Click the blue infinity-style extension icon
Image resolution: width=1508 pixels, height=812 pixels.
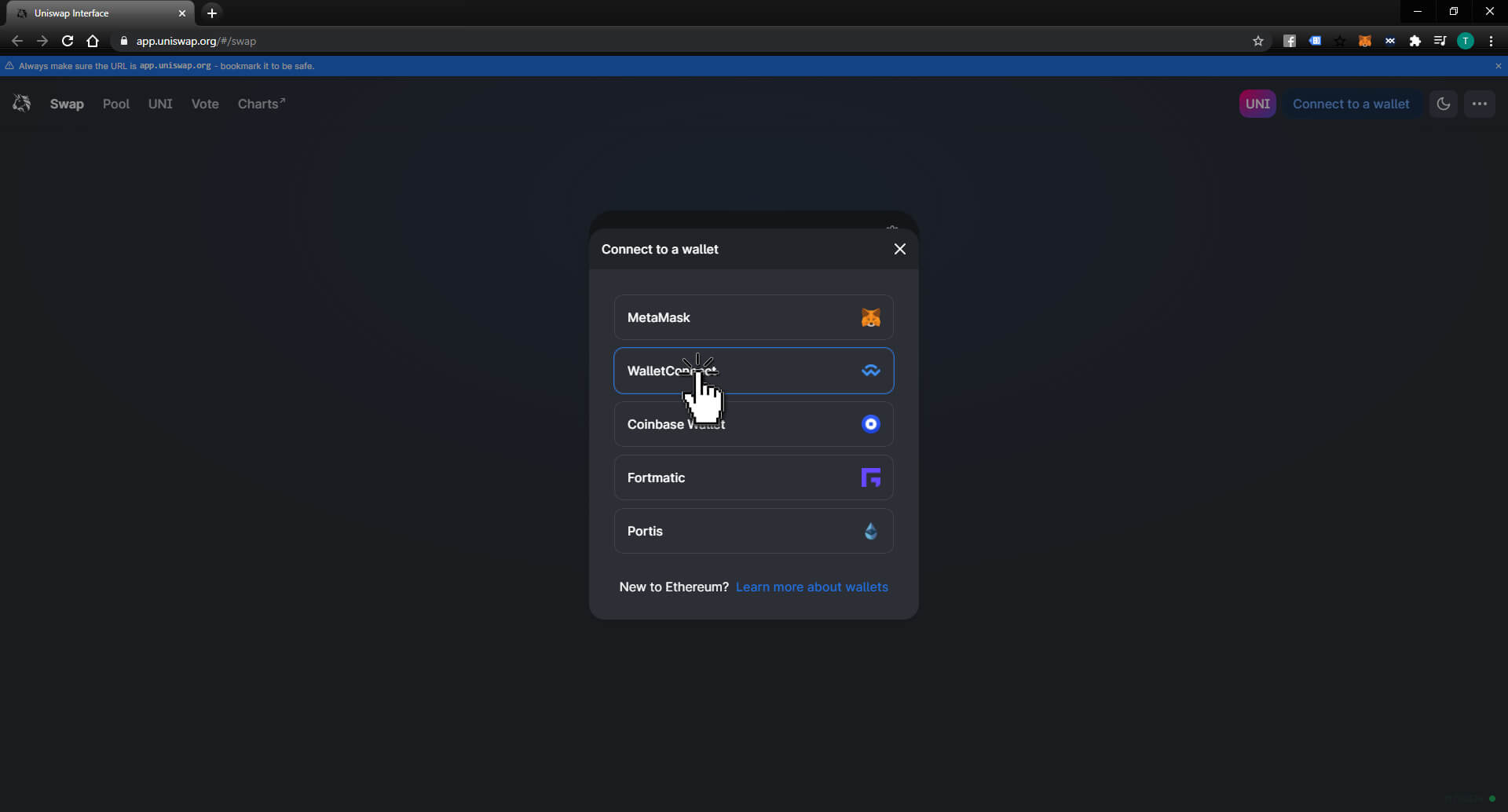[x=1390, y=41]
